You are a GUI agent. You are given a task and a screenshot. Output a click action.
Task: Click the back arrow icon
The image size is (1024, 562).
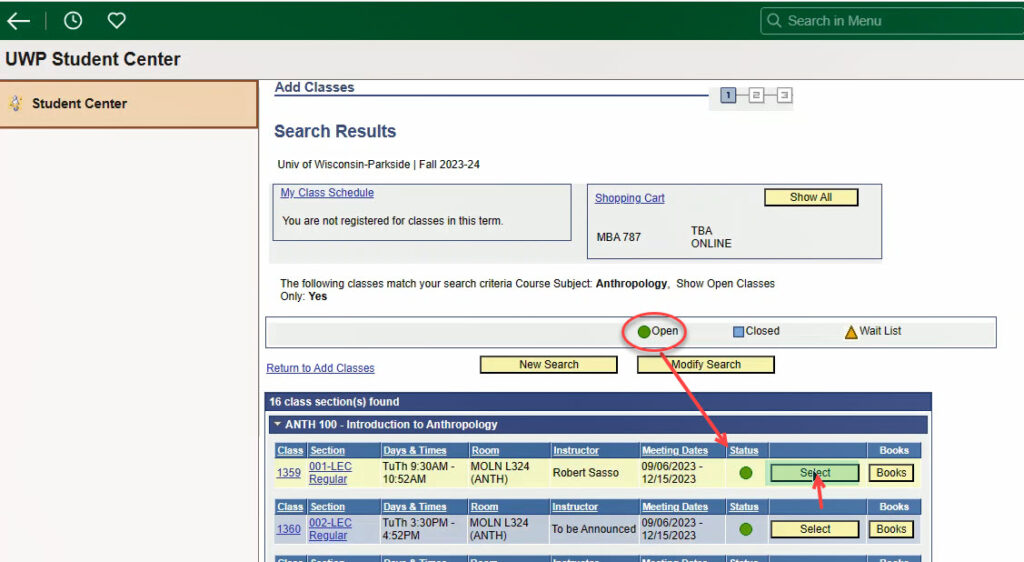point(18,21)
